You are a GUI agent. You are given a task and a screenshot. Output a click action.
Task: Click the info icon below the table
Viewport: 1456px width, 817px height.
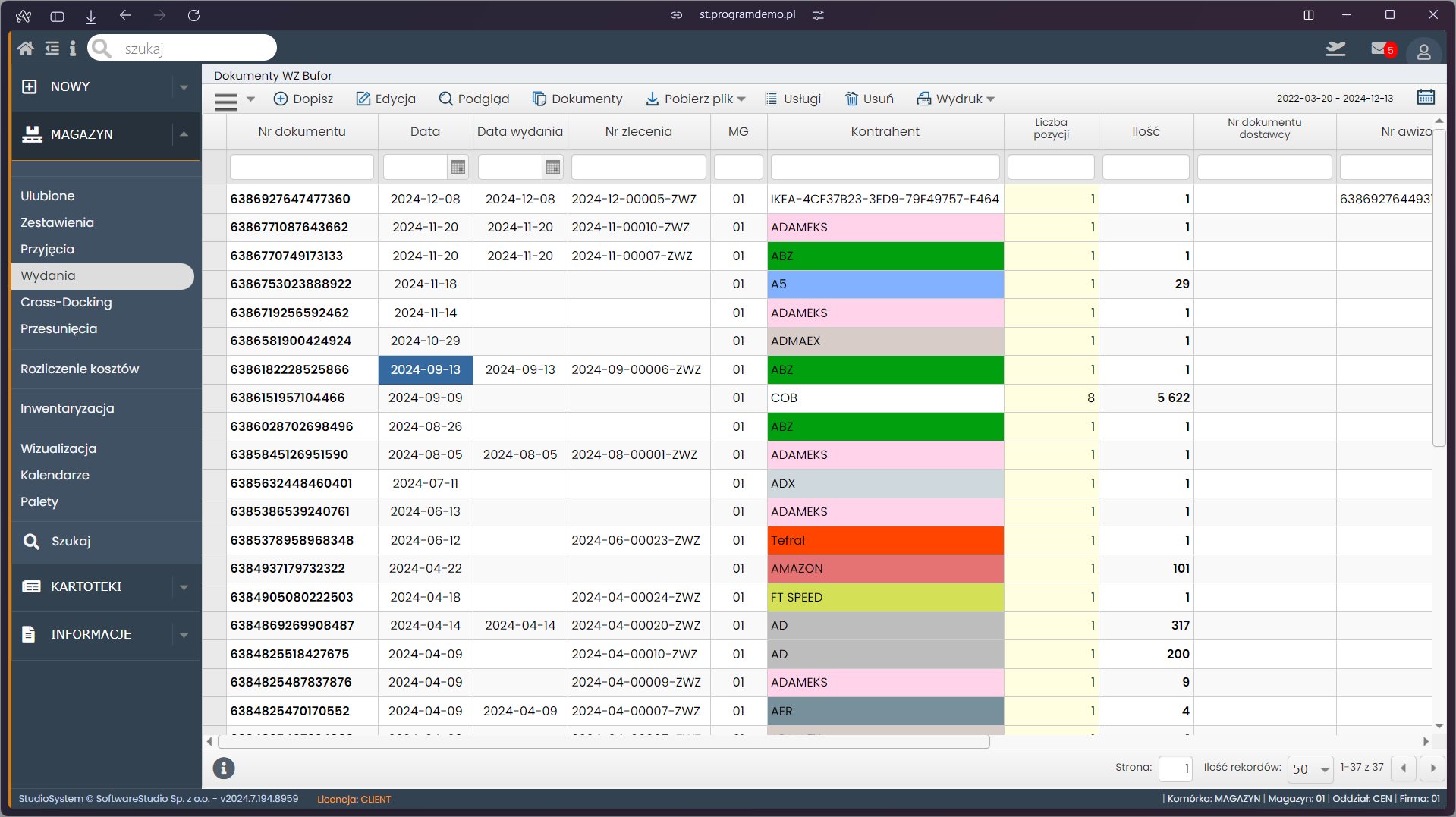[223, 768]
